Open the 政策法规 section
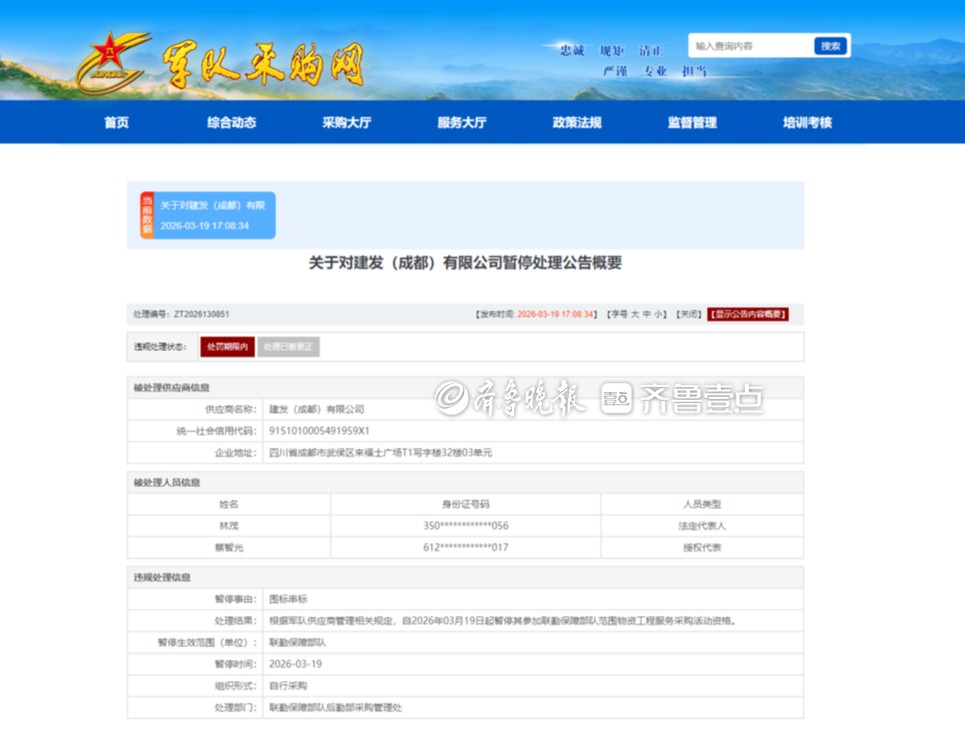 pyautogui.click(x=577, y=123)
